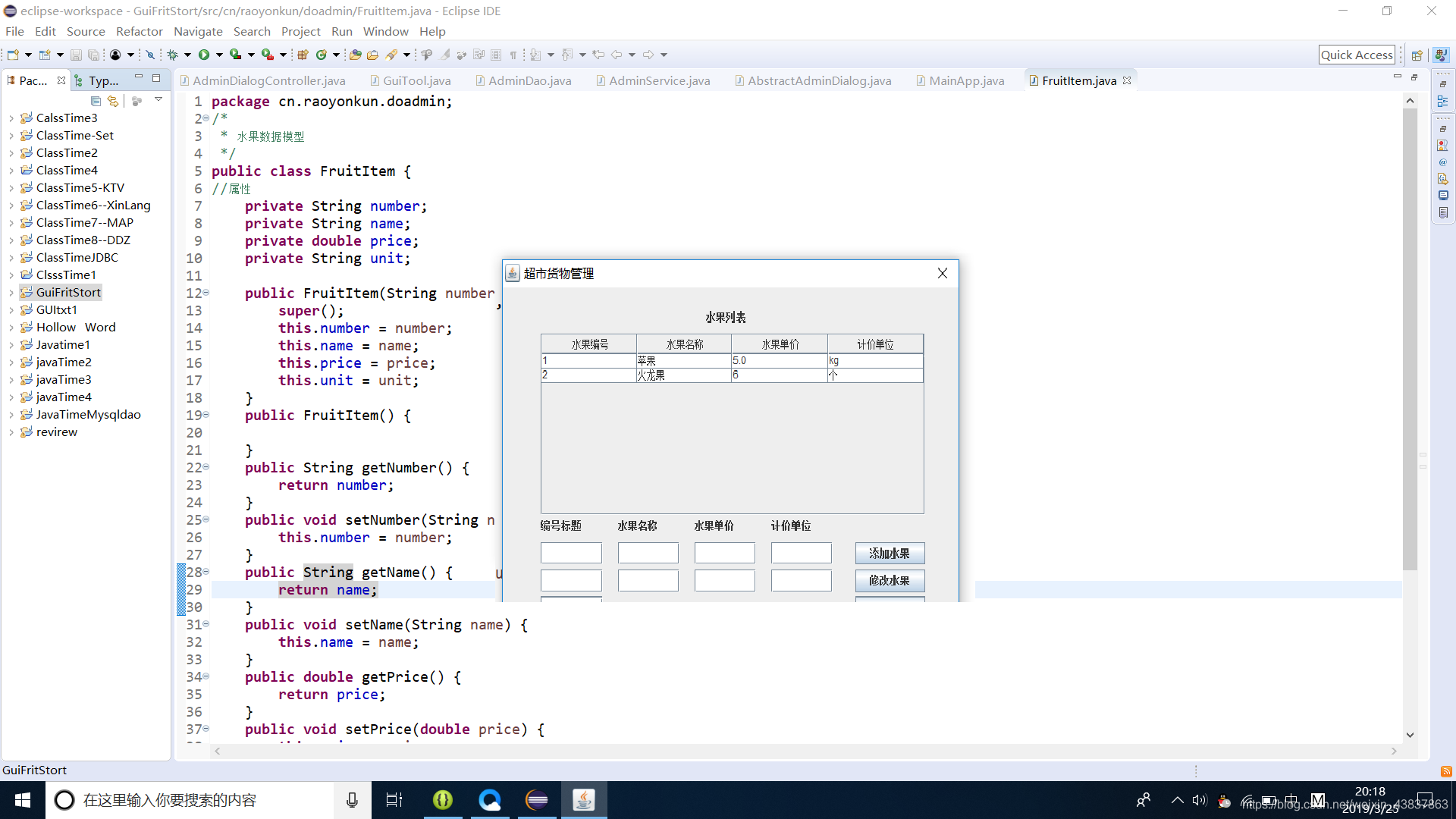Click the Skip All Breakpoints icon
The width and height of the screenshot is (1456, 819).
(150, 55)
